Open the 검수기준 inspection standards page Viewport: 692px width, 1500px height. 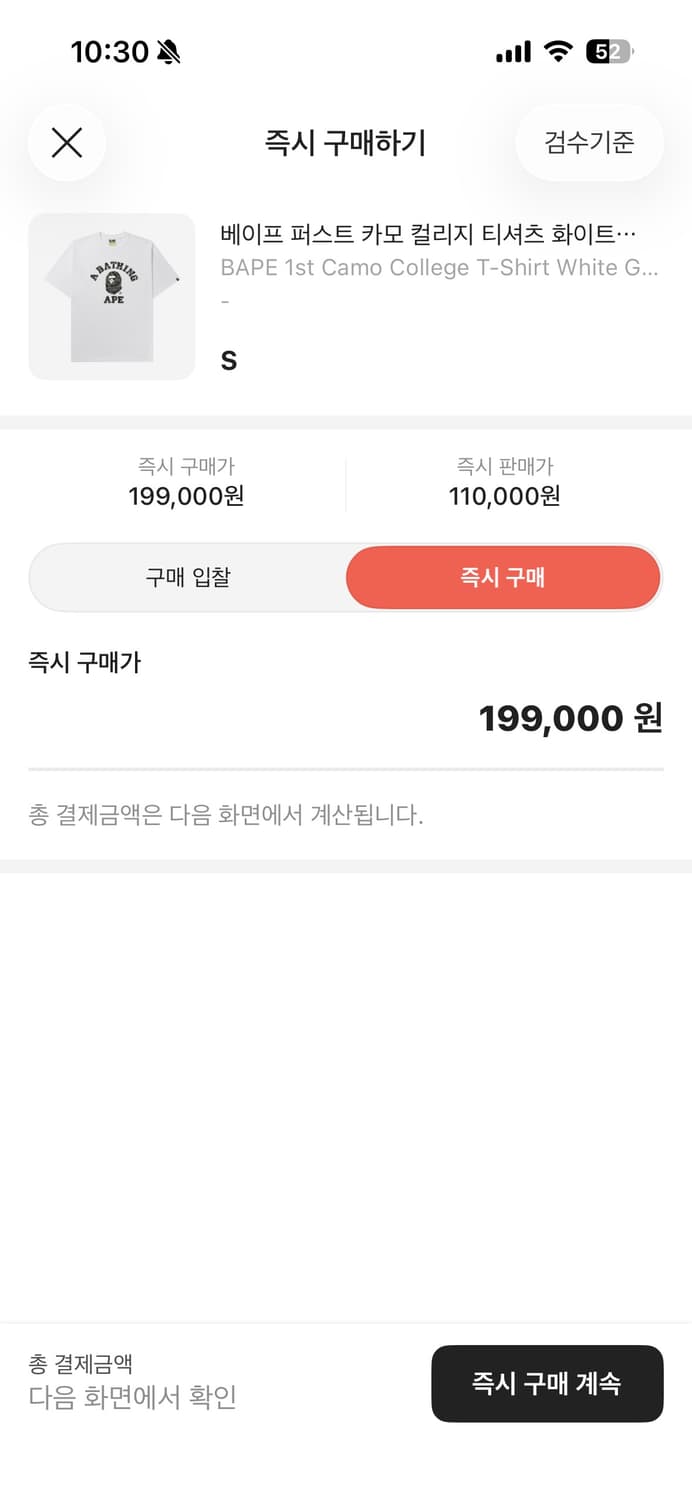tap(588, 143)
